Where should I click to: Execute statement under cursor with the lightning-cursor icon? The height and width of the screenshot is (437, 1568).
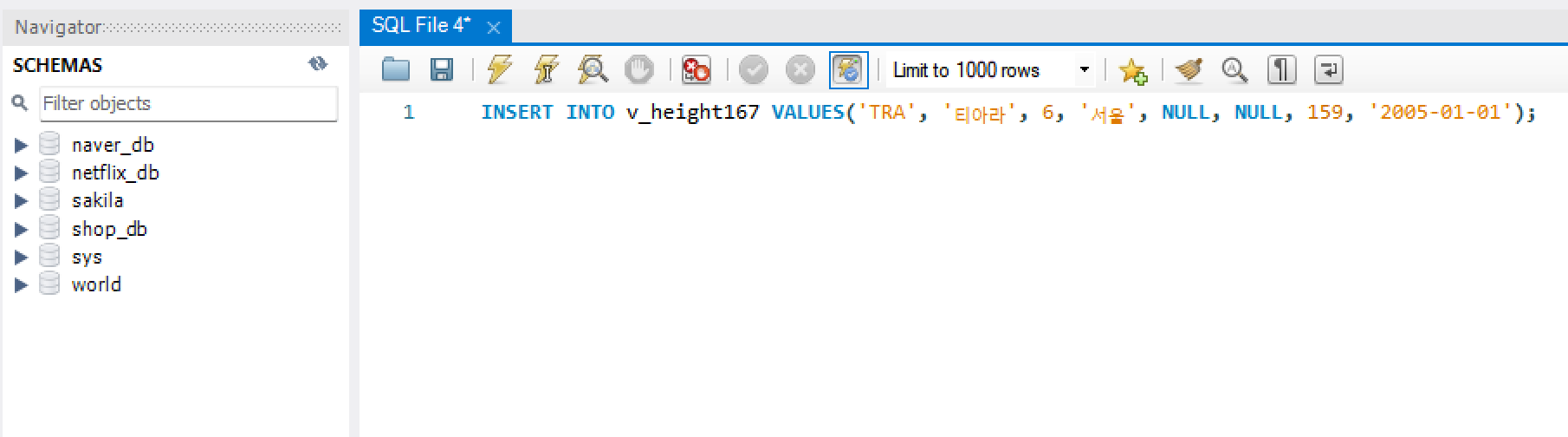[547, 69]
